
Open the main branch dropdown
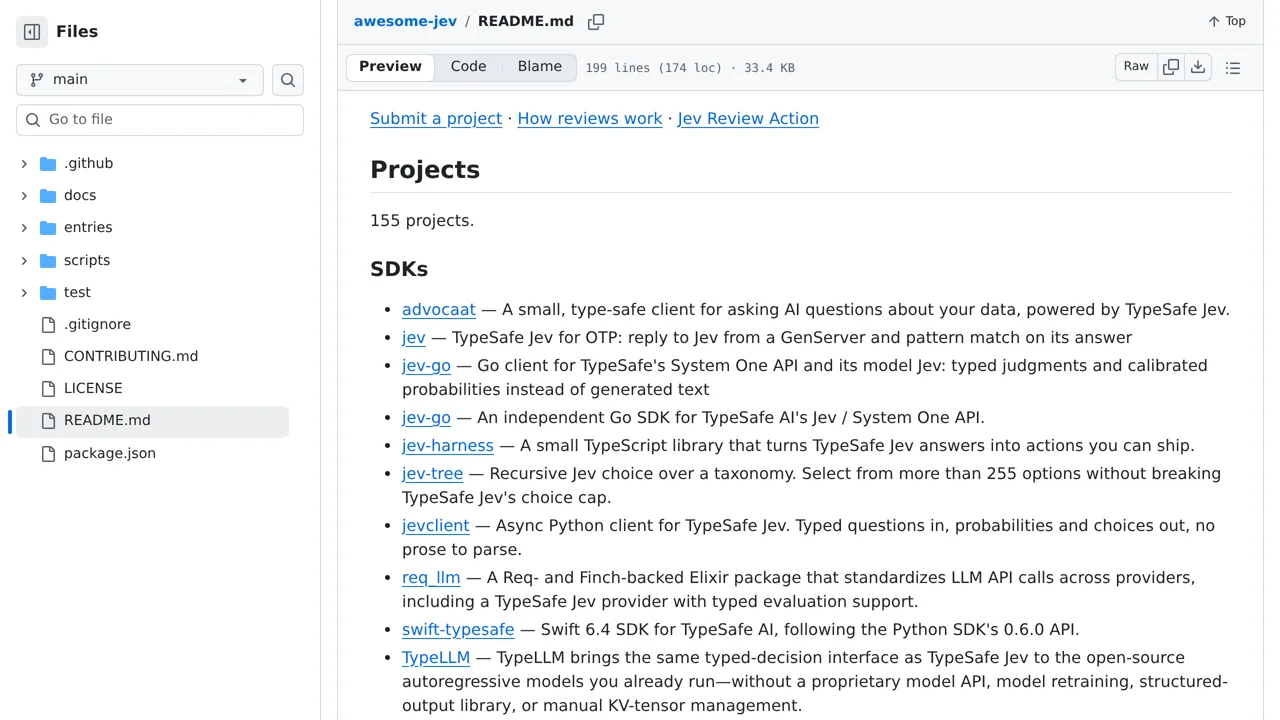pos(140,80)
